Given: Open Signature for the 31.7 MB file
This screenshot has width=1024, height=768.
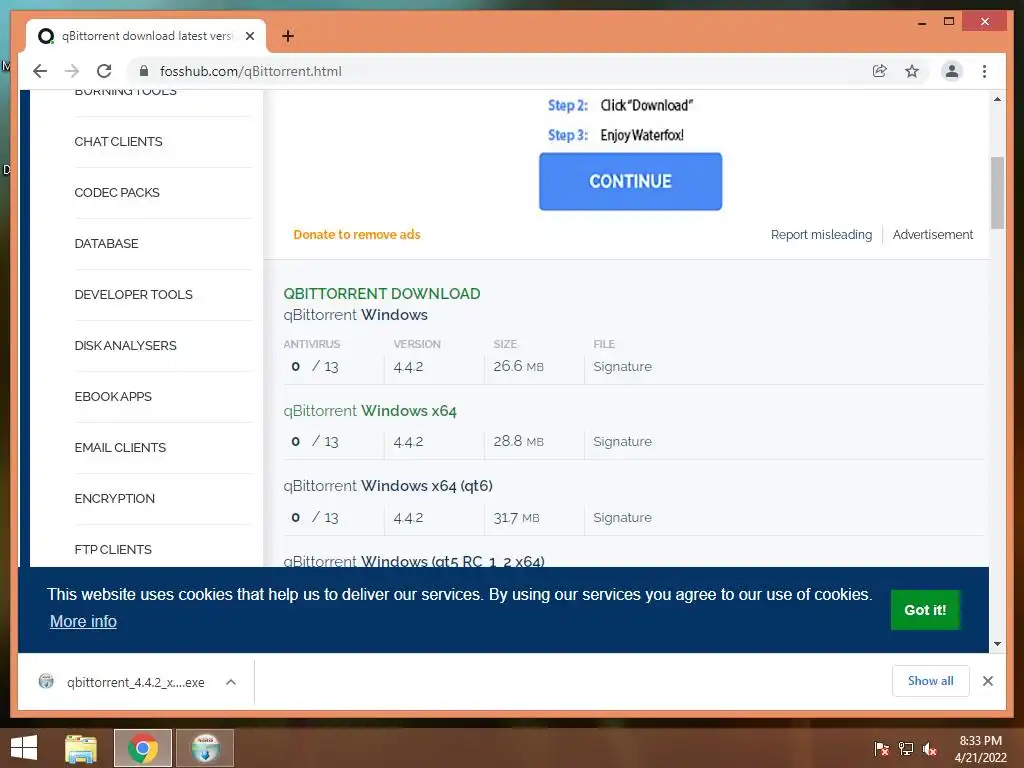Looking at the screenshot, I should pos(622,517).
